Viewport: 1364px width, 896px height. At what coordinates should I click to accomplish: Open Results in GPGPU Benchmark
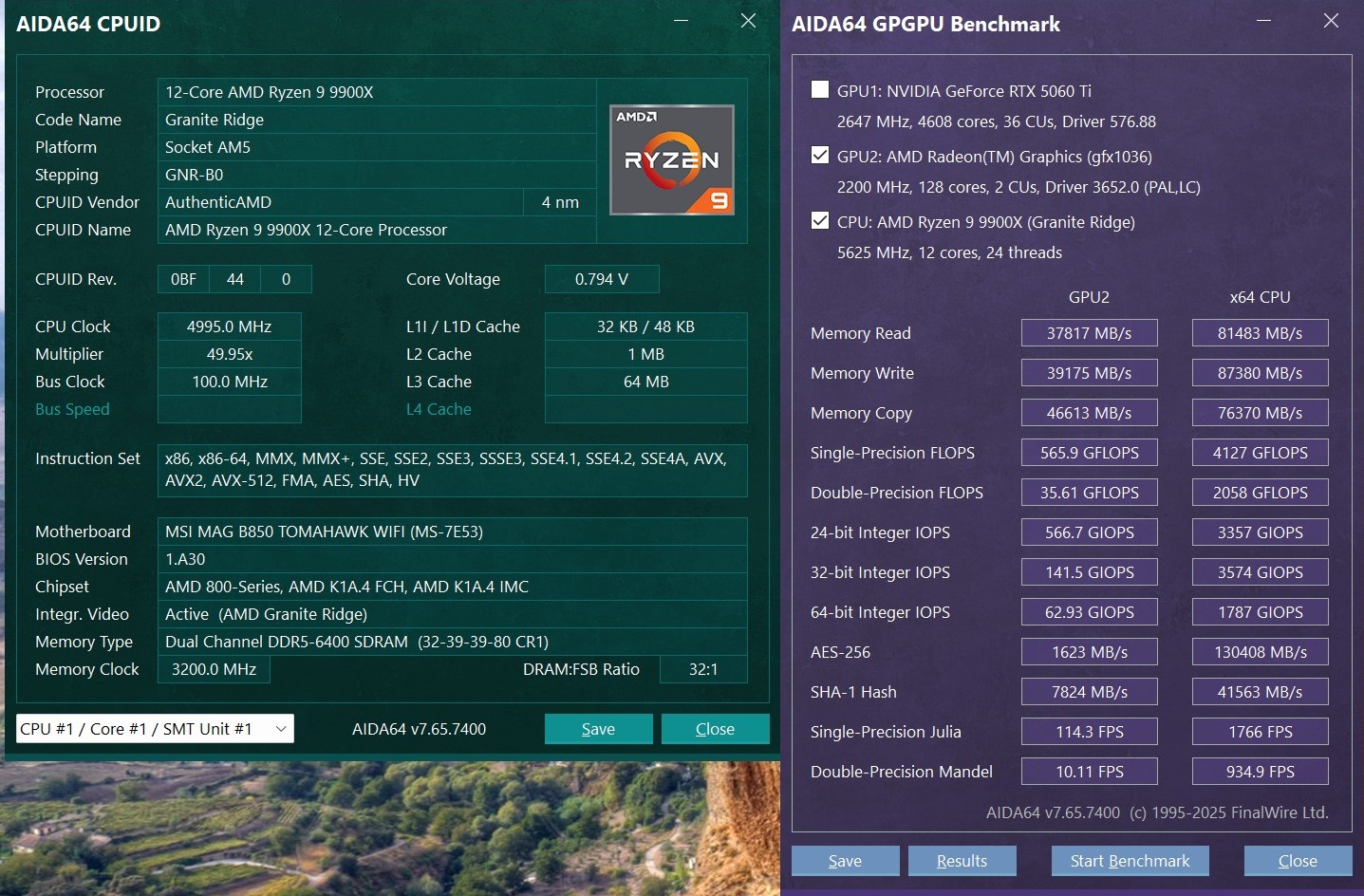point(962,861)
